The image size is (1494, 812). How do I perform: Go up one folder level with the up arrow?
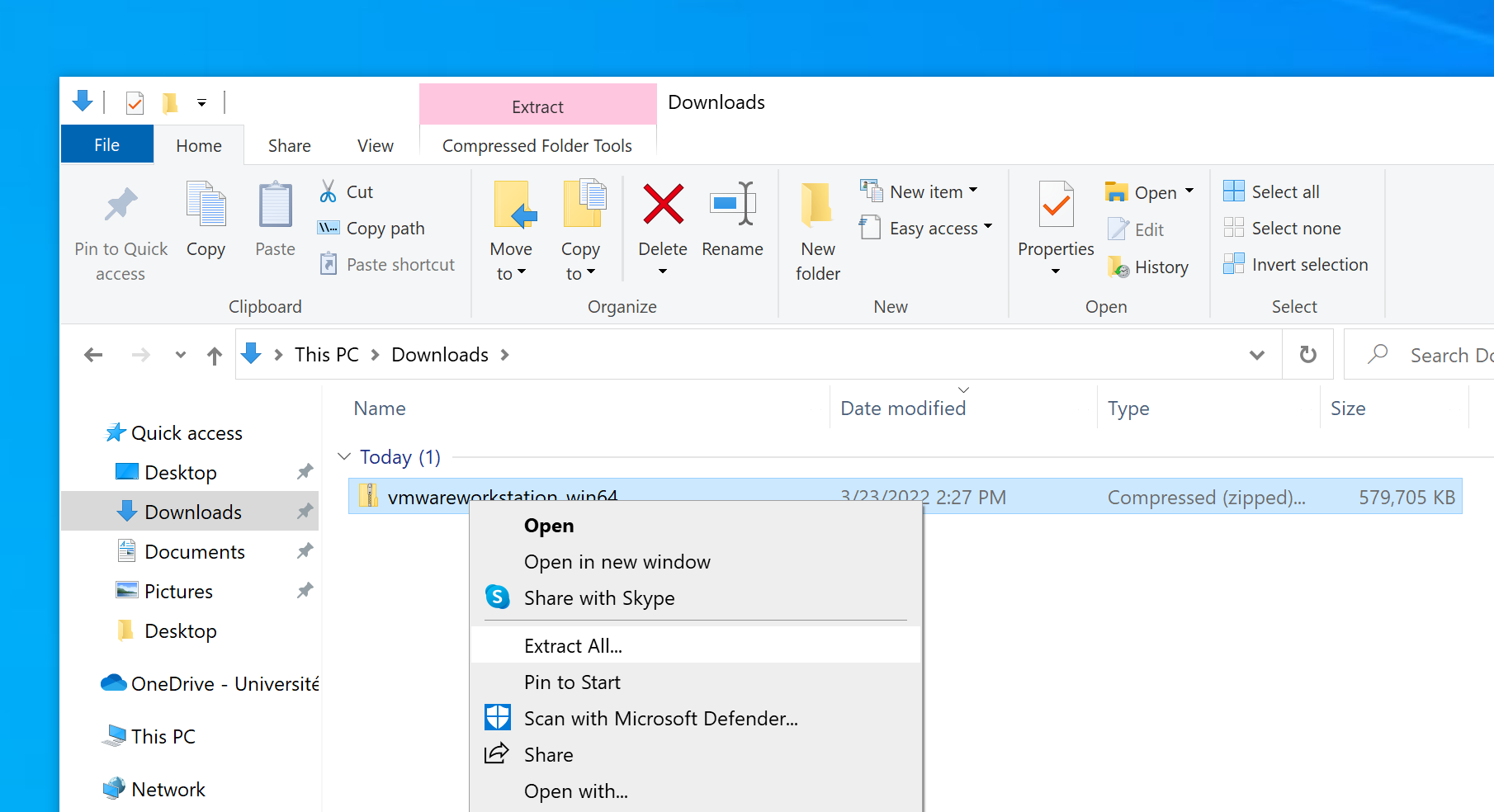coord(215,356)
